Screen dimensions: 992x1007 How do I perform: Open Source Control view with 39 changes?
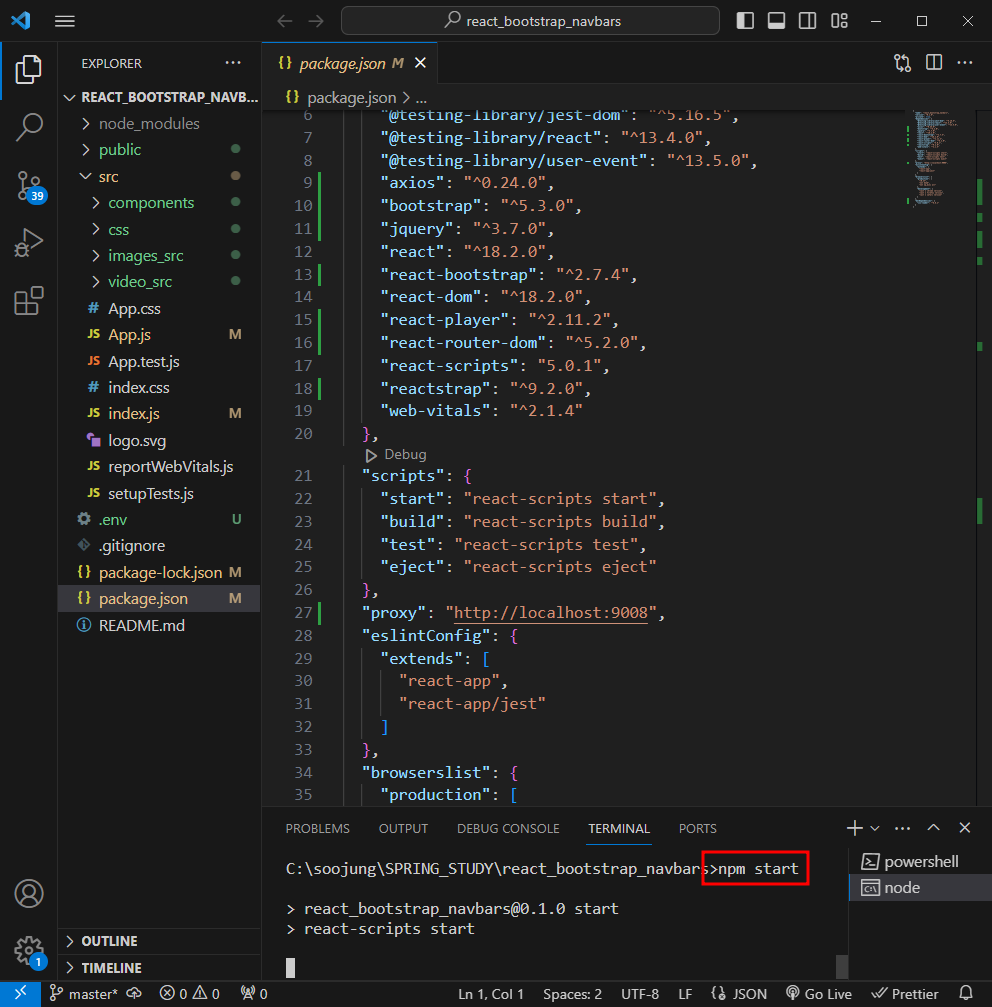pyautogui.click(x=29, y=187)
